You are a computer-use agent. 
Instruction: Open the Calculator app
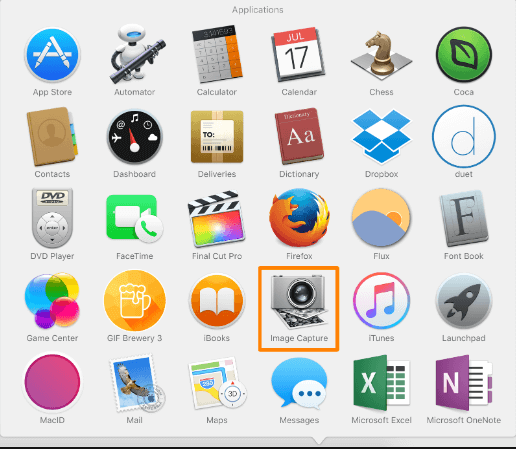(217, 54)
